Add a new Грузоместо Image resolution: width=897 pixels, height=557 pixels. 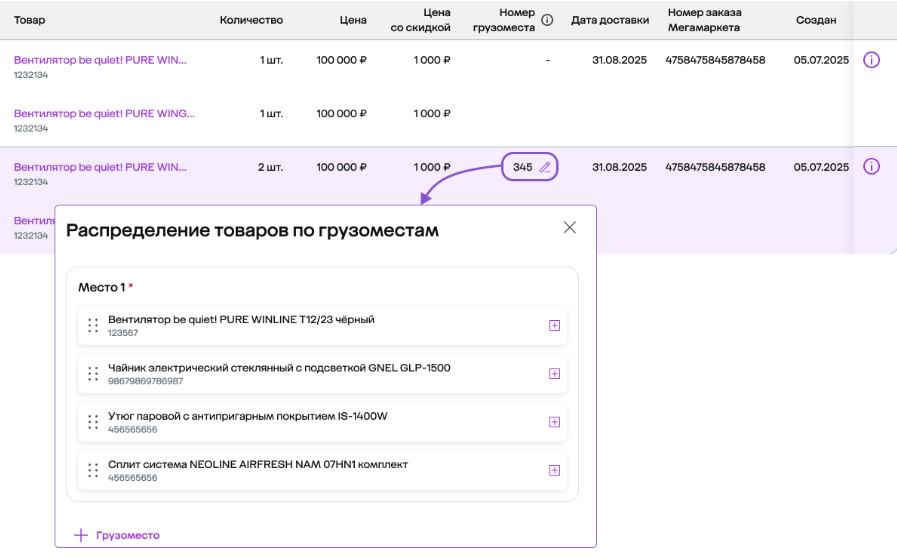click(x=117, y=535)
